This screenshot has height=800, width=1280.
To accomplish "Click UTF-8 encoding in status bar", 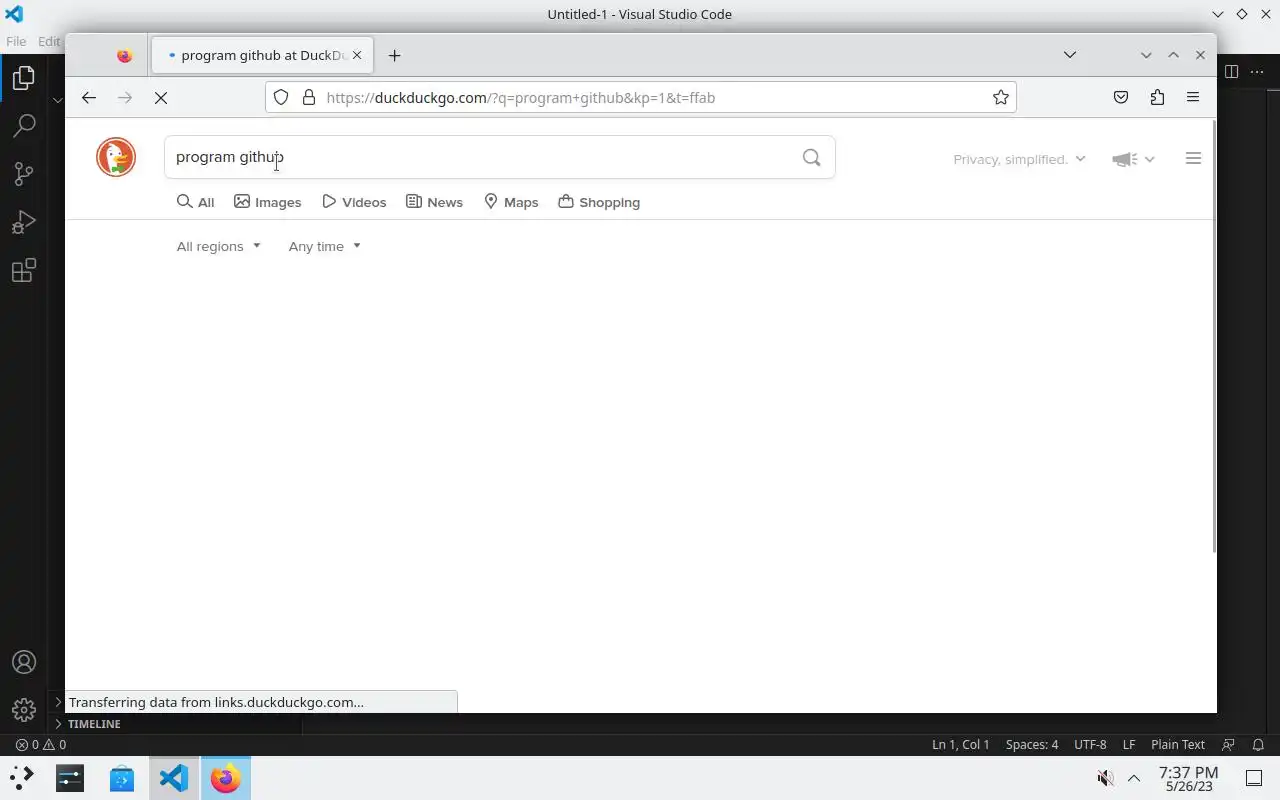I will pyautogui.click(x=1090, y=744).
